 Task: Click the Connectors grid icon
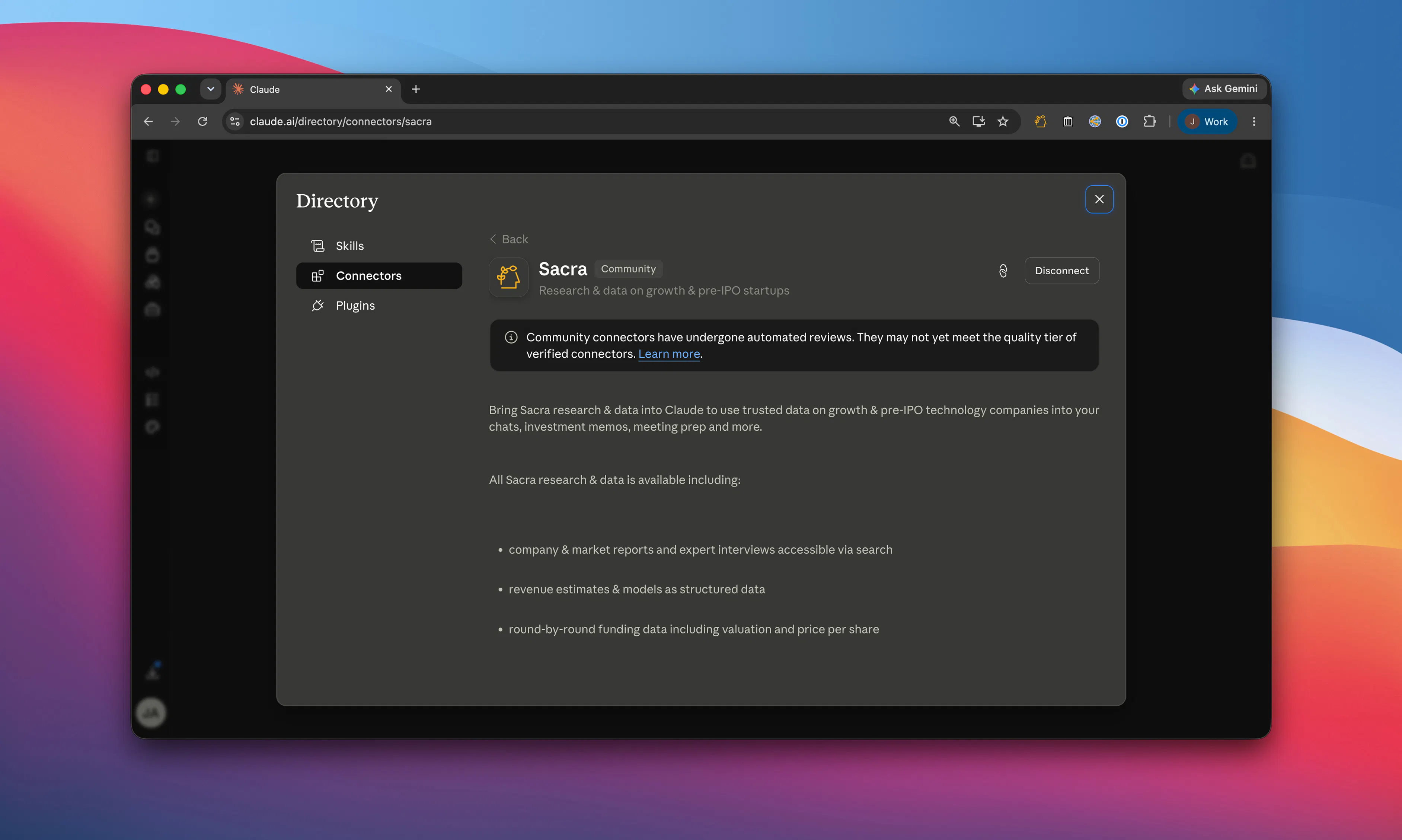click(317, 276)
